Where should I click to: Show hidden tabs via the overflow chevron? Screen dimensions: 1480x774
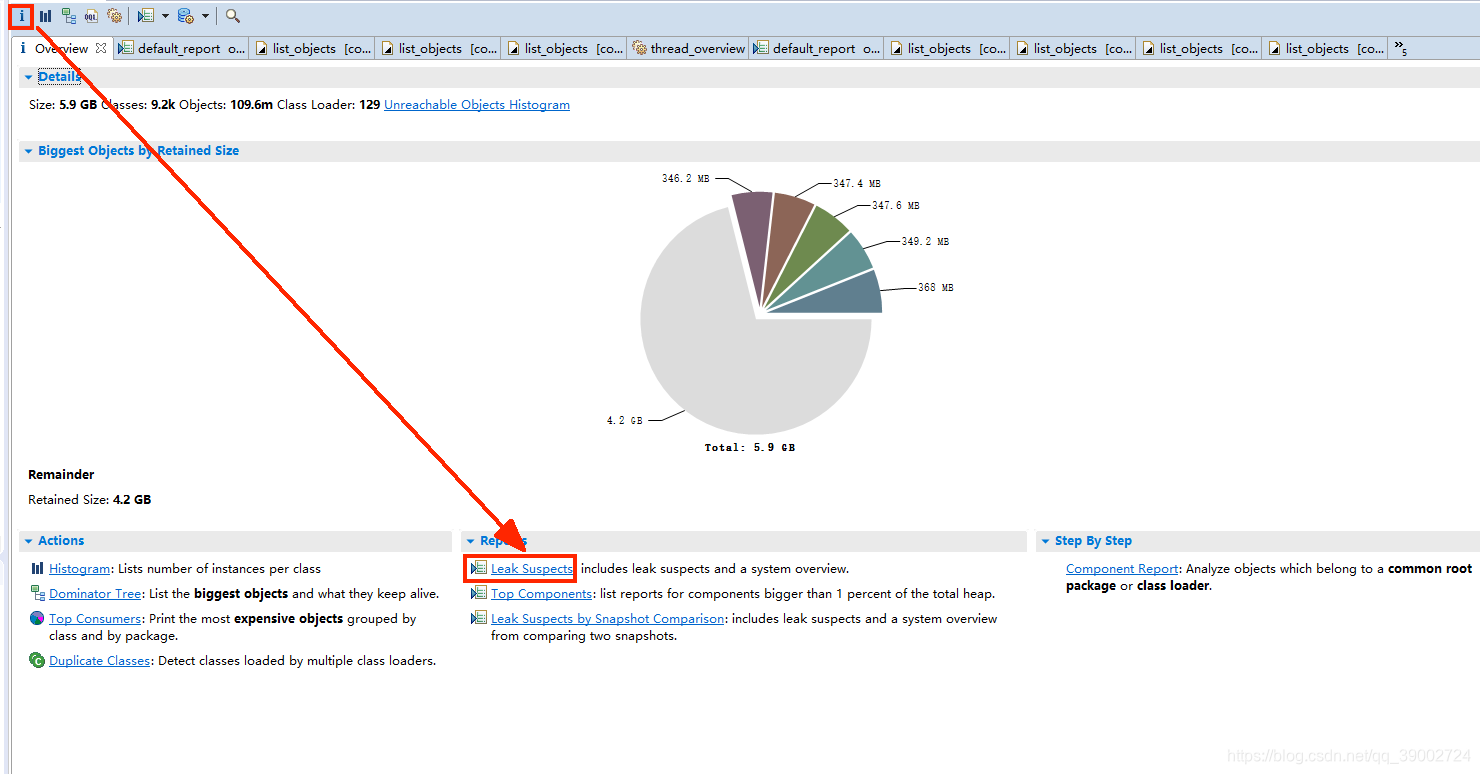(x=1401, y=48)
